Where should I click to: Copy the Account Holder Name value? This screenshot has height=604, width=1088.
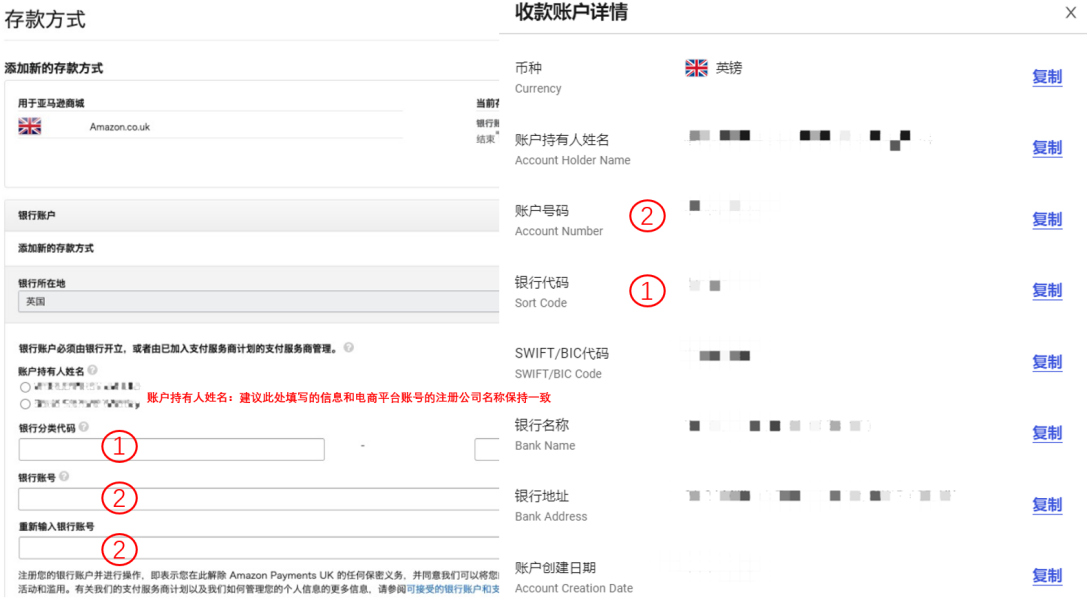tap(1047, 148)
